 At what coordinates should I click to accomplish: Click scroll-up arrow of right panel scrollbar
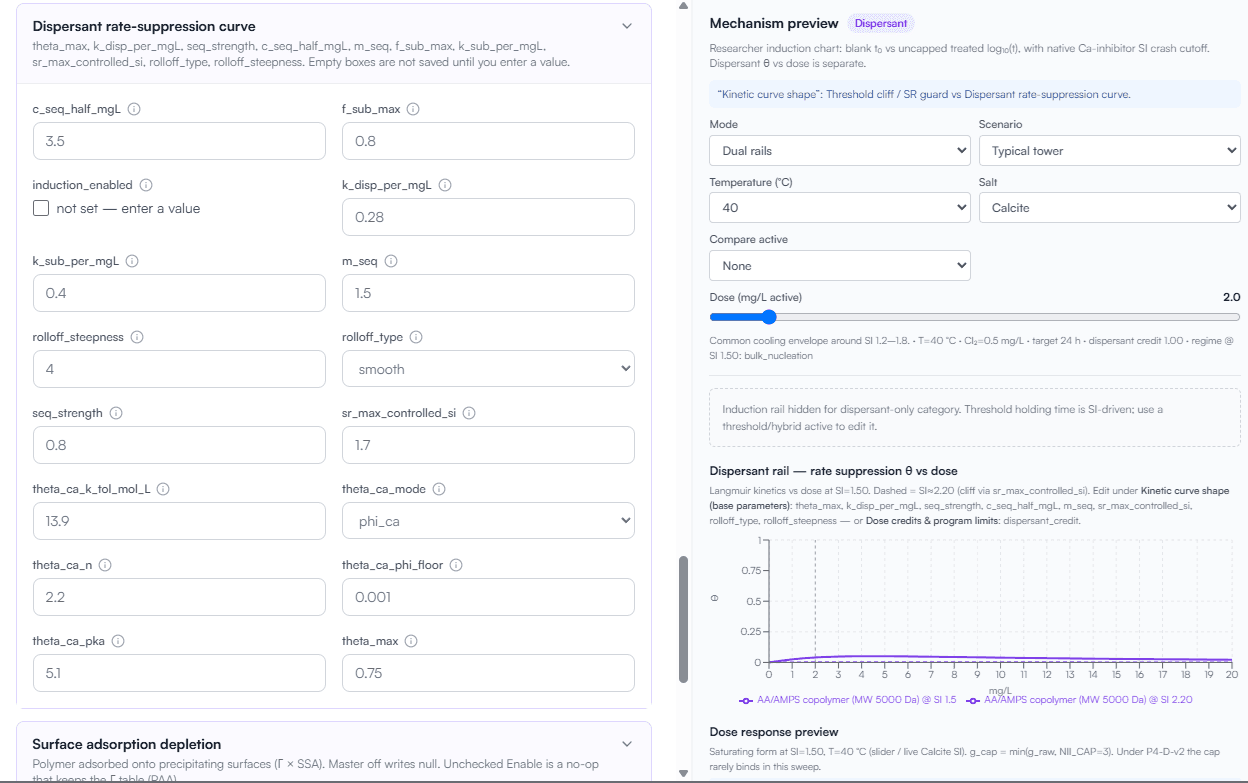click(684, 6)
